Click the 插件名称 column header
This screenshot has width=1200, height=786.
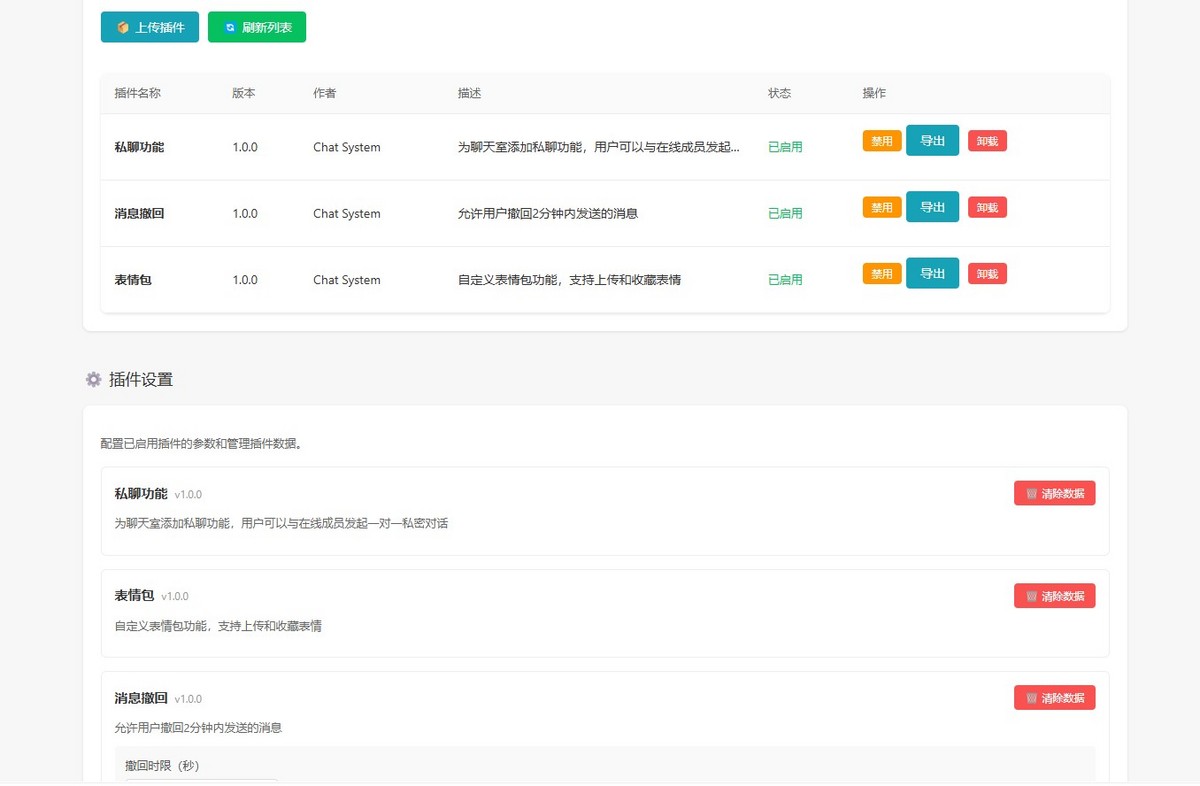[x=139, y=93]
